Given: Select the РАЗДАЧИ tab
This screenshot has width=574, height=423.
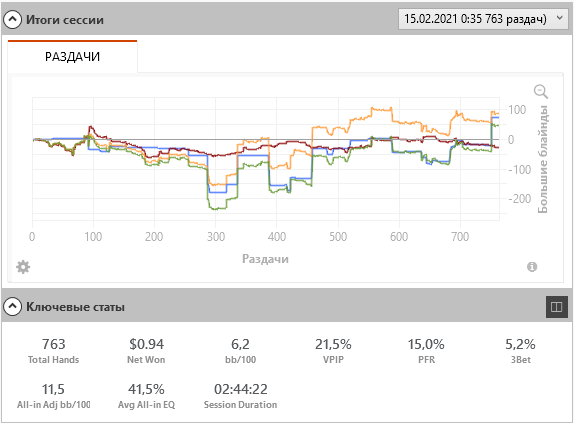Looking at the screenshot, I should (72, 56).
